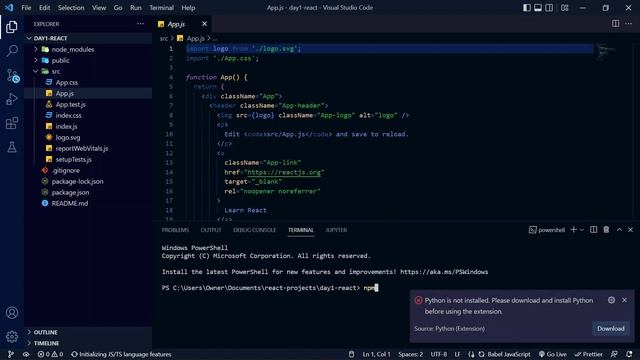Open notification gear settings icon
This screenshot has height=360, width=640.
(x=611, y=300)
